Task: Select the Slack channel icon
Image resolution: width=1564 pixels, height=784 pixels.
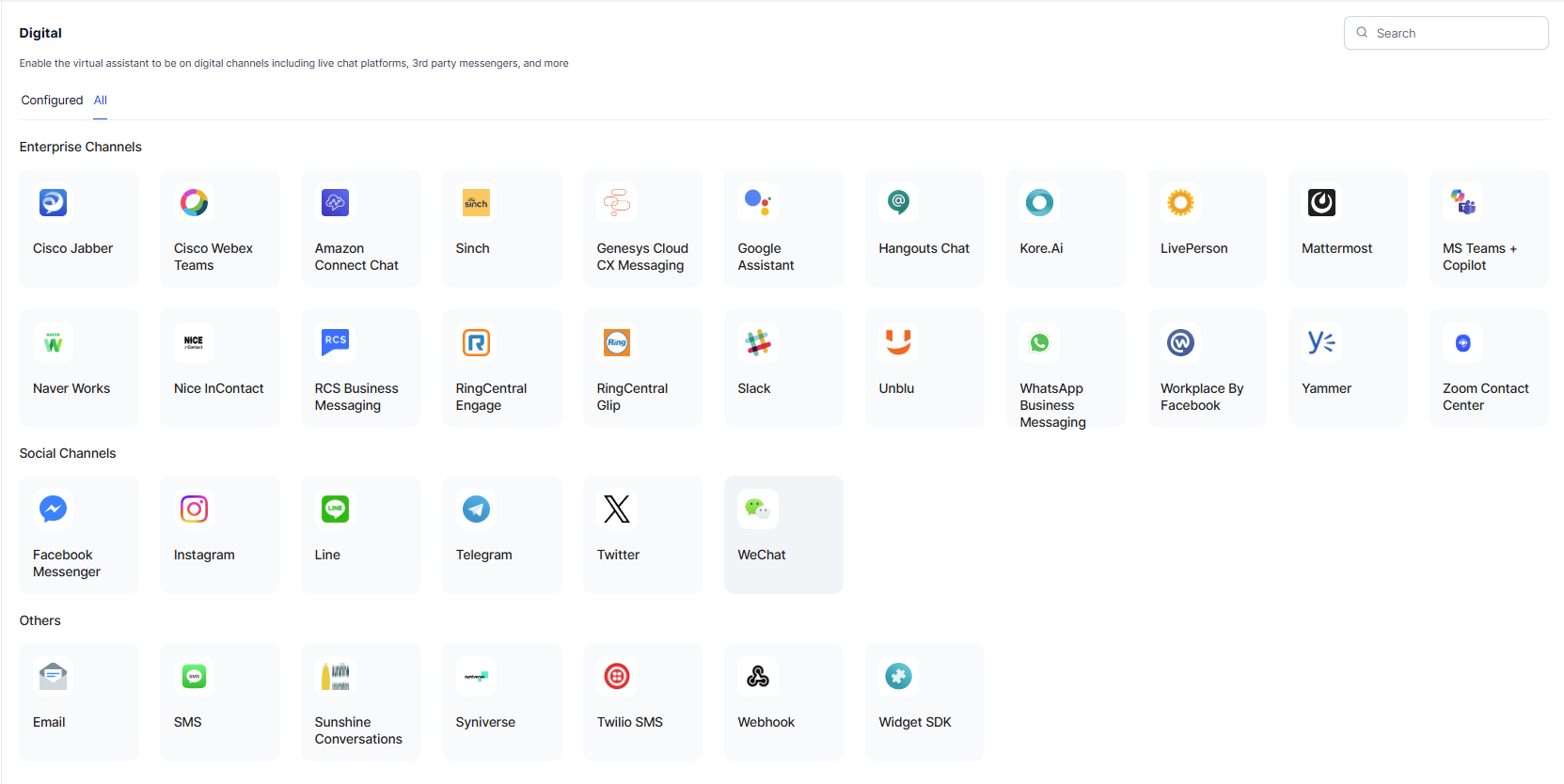Action: pos(758,343)
